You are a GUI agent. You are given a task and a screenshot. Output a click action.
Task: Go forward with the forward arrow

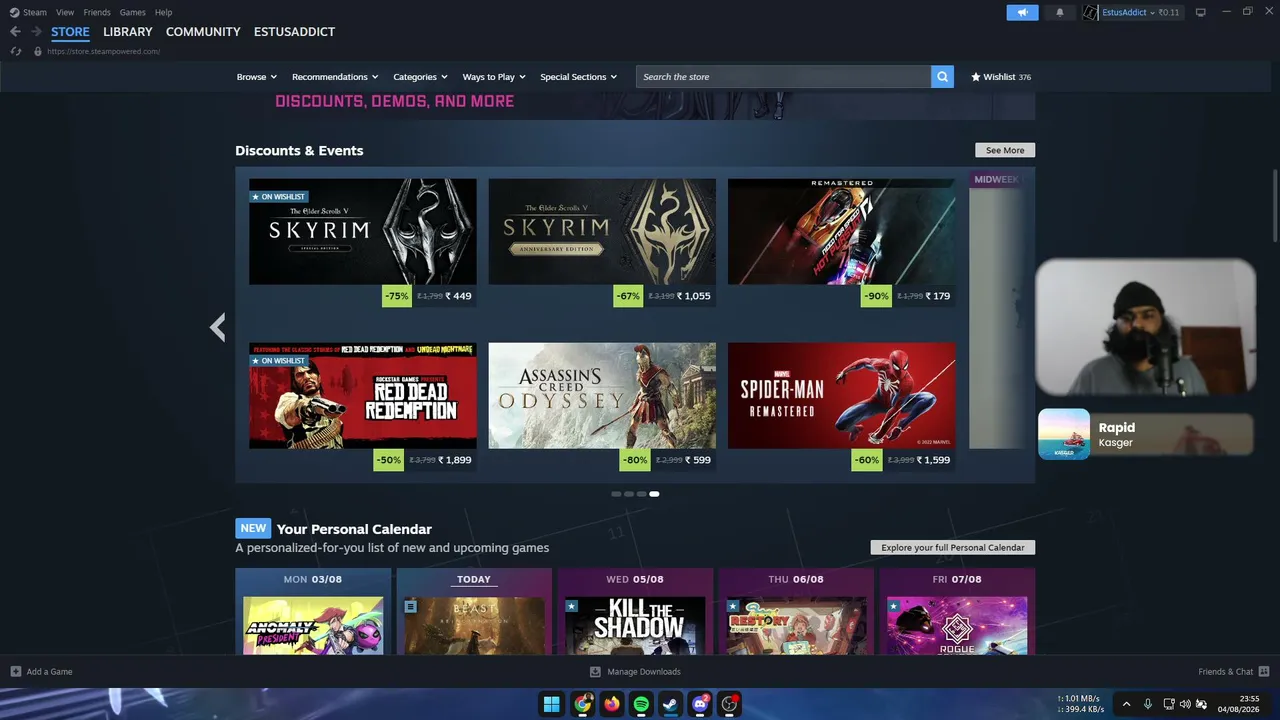click(x=36, y=32)
